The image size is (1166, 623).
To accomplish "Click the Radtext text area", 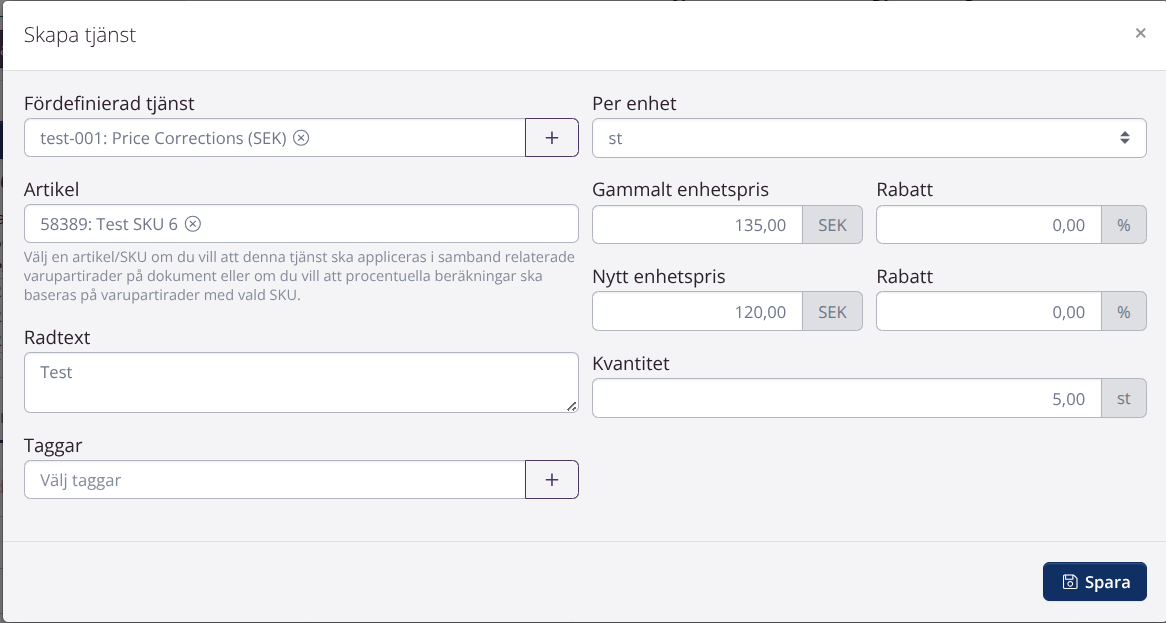I will coord(301,382).
